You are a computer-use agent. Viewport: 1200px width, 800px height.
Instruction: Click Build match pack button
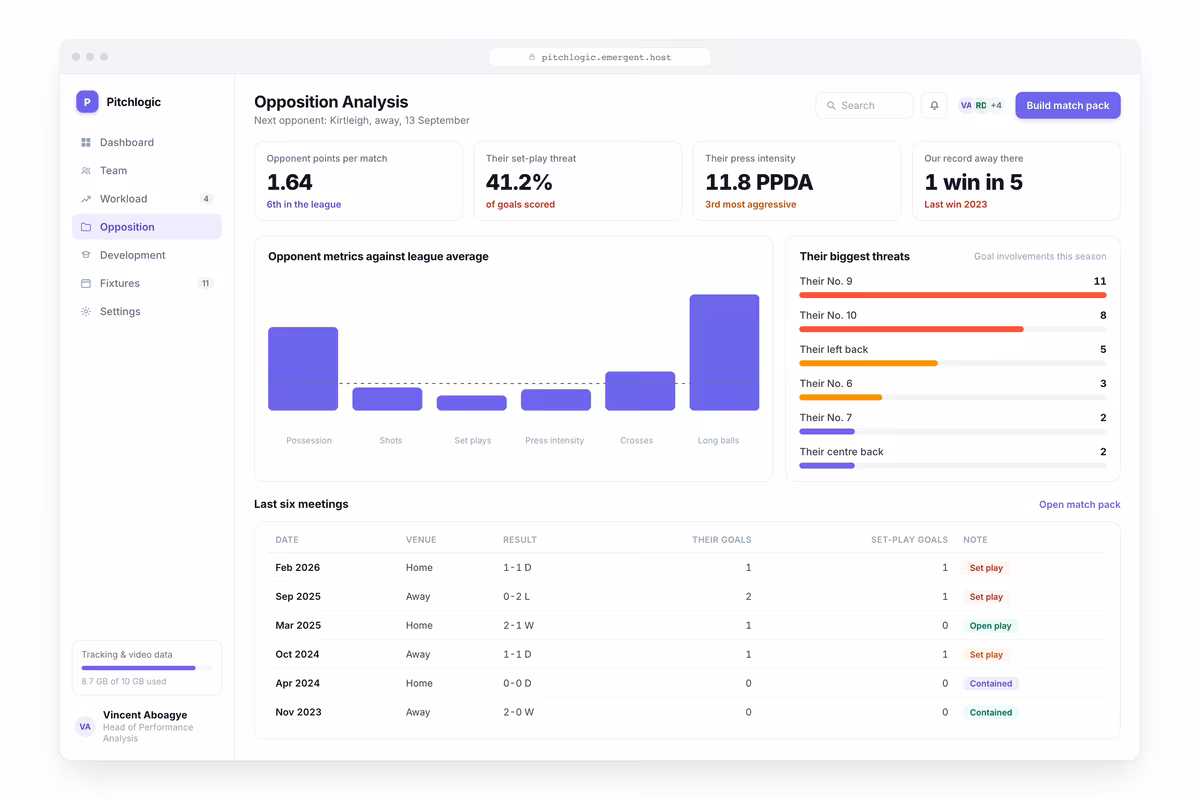click(x=1068, y=105)
